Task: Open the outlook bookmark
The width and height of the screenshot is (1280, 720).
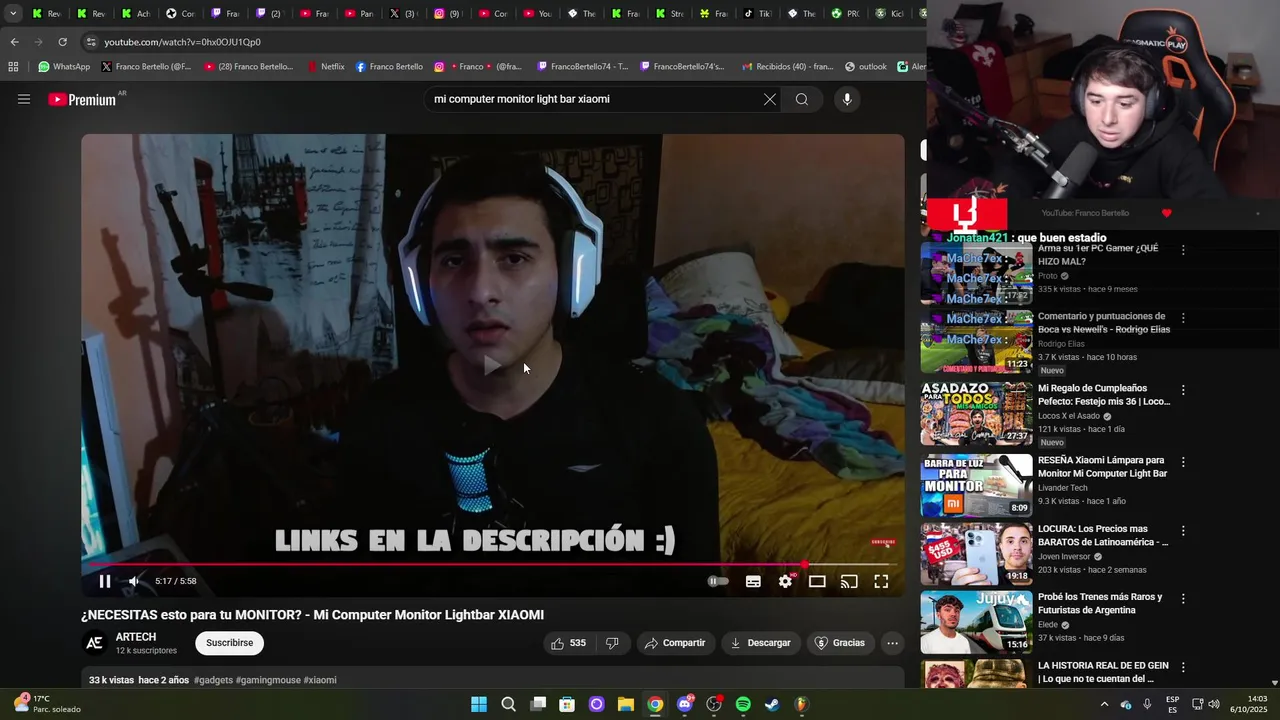Action: click(865, 67)
